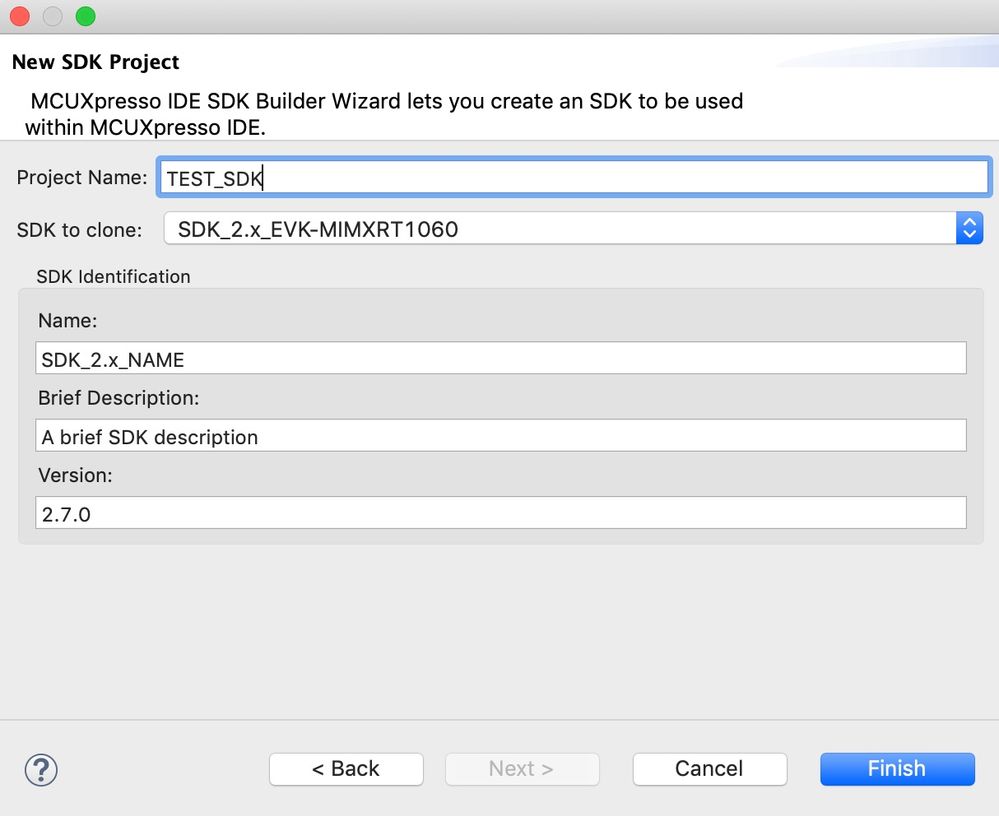Click the gray minimize window button
This screenshot has height=816, width=999.
pos(53,16)
